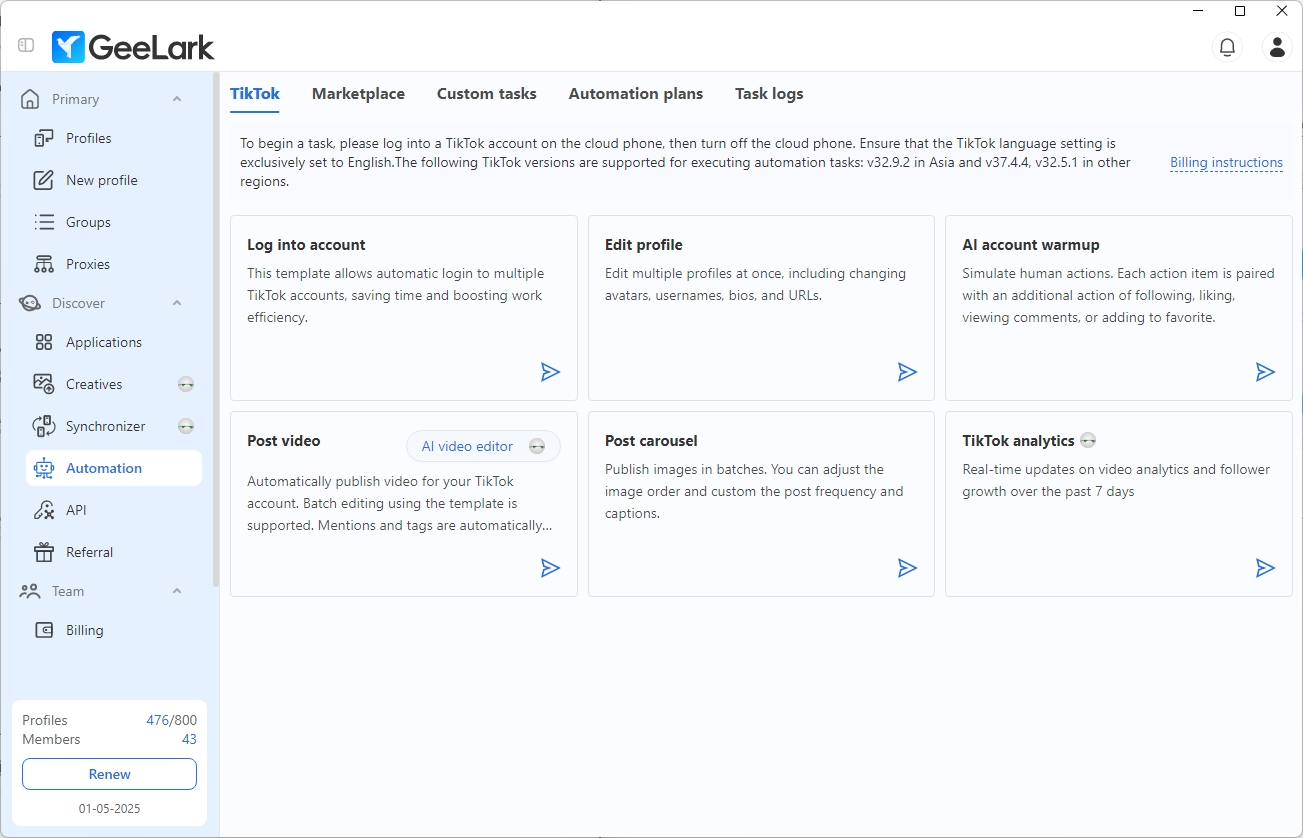Switch to the Marketplace tab
Viewport: 1303px width, 838px height.
click(358, 94)
